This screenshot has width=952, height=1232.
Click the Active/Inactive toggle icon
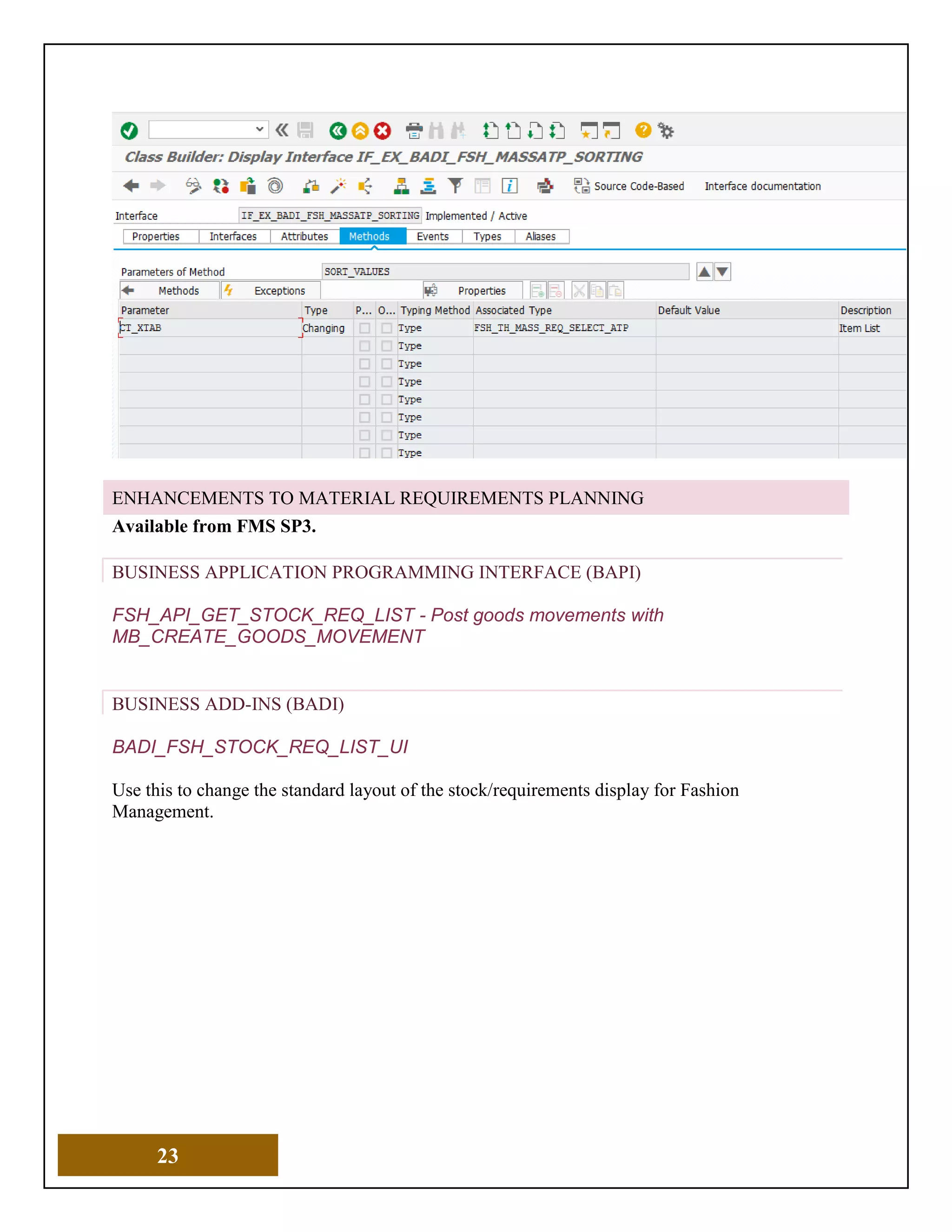(220, 185)
